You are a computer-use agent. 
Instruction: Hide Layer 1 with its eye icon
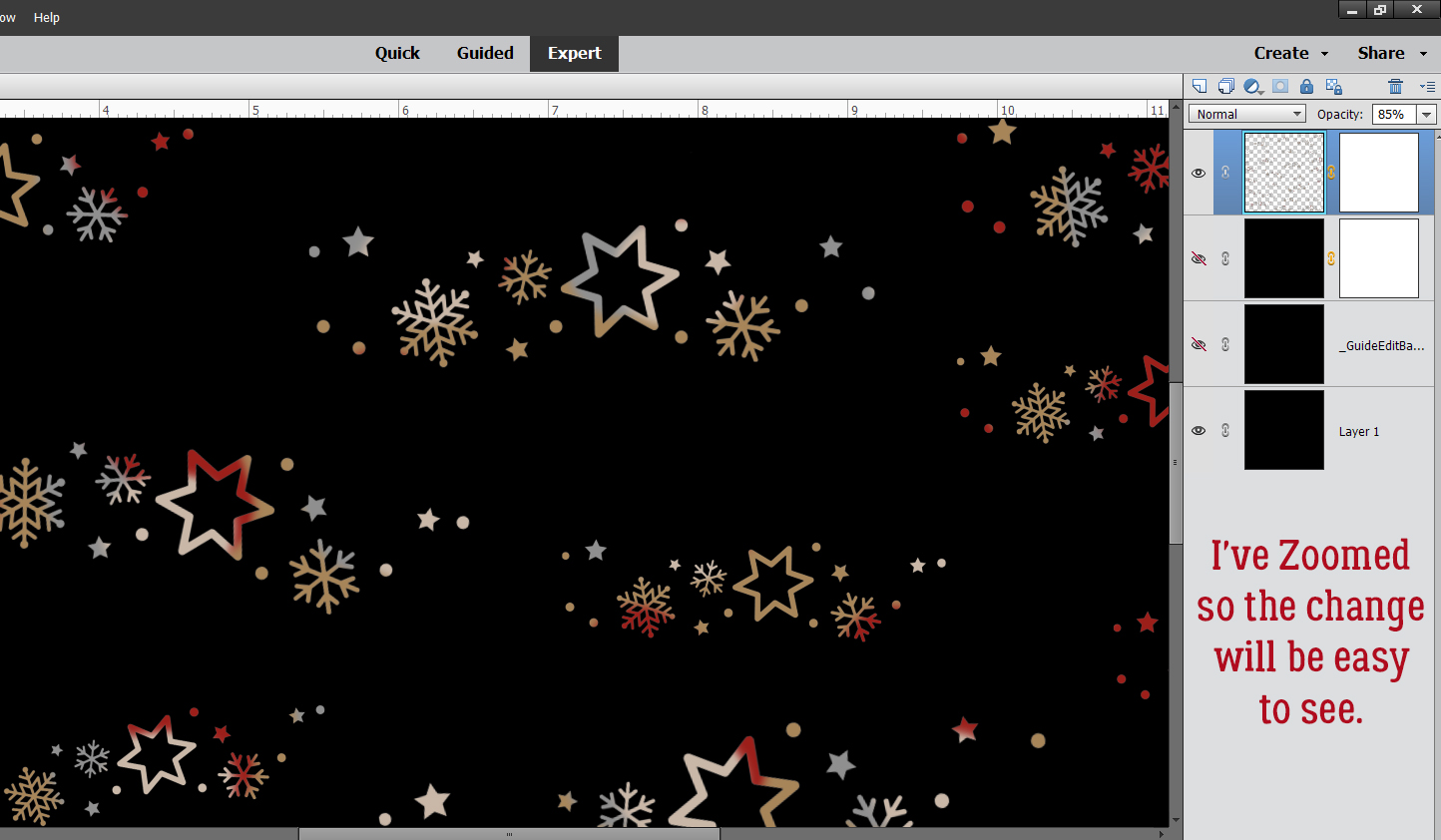click(x=1199, y=431)
